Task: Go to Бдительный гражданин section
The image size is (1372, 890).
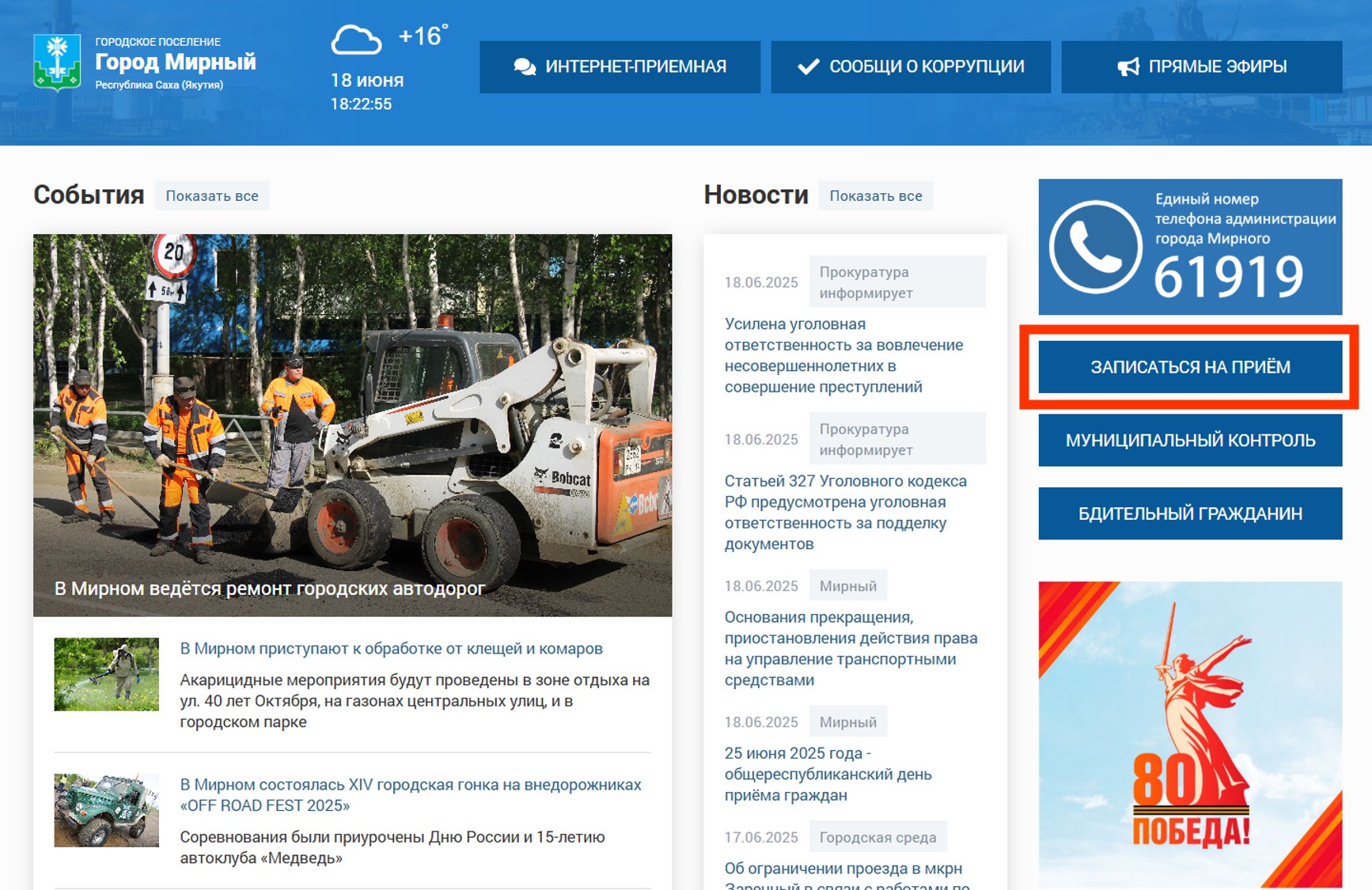Action: [1189, 514]
